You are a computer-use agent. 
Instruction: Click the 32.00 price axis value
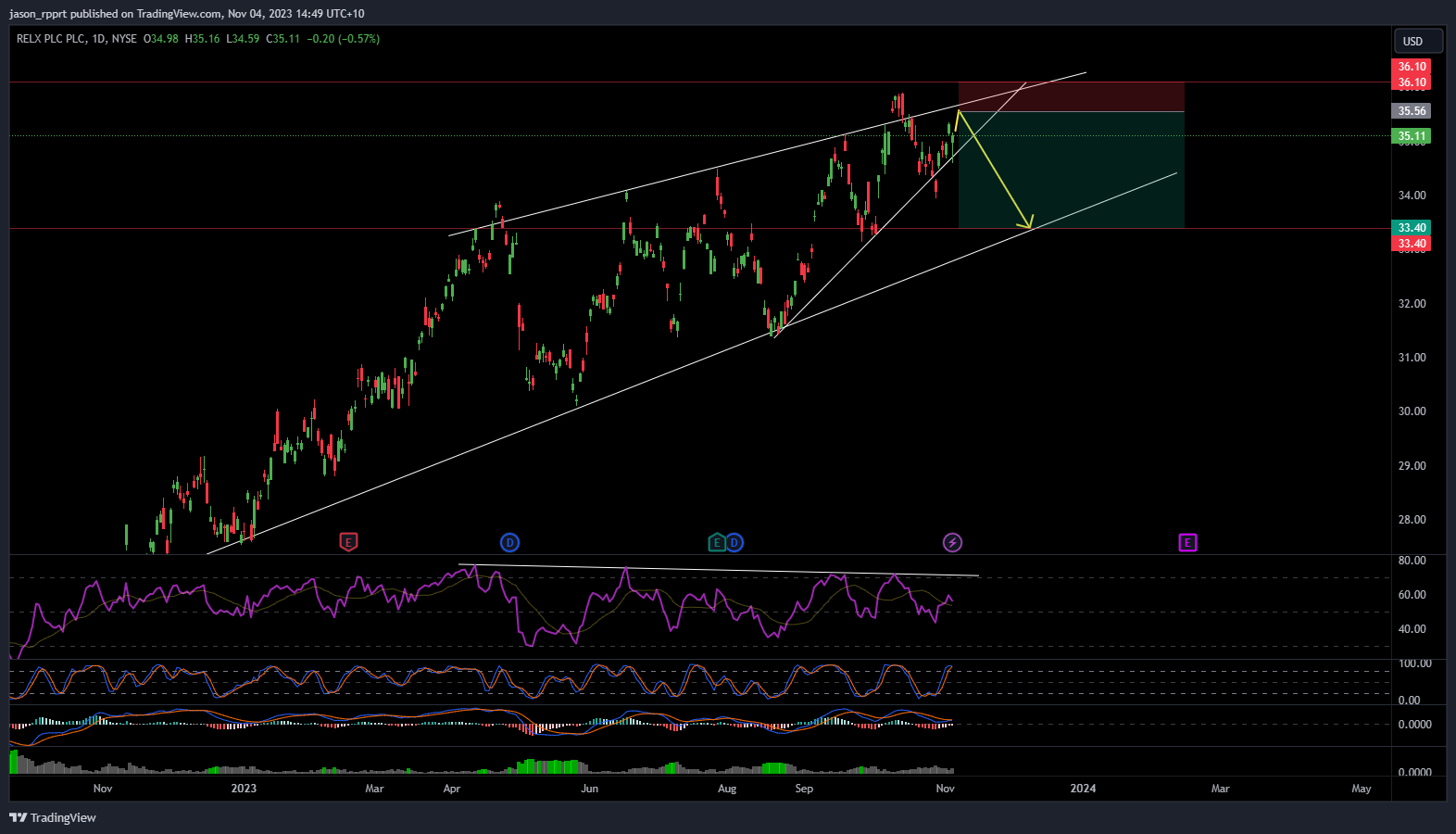pos(1412,304)
